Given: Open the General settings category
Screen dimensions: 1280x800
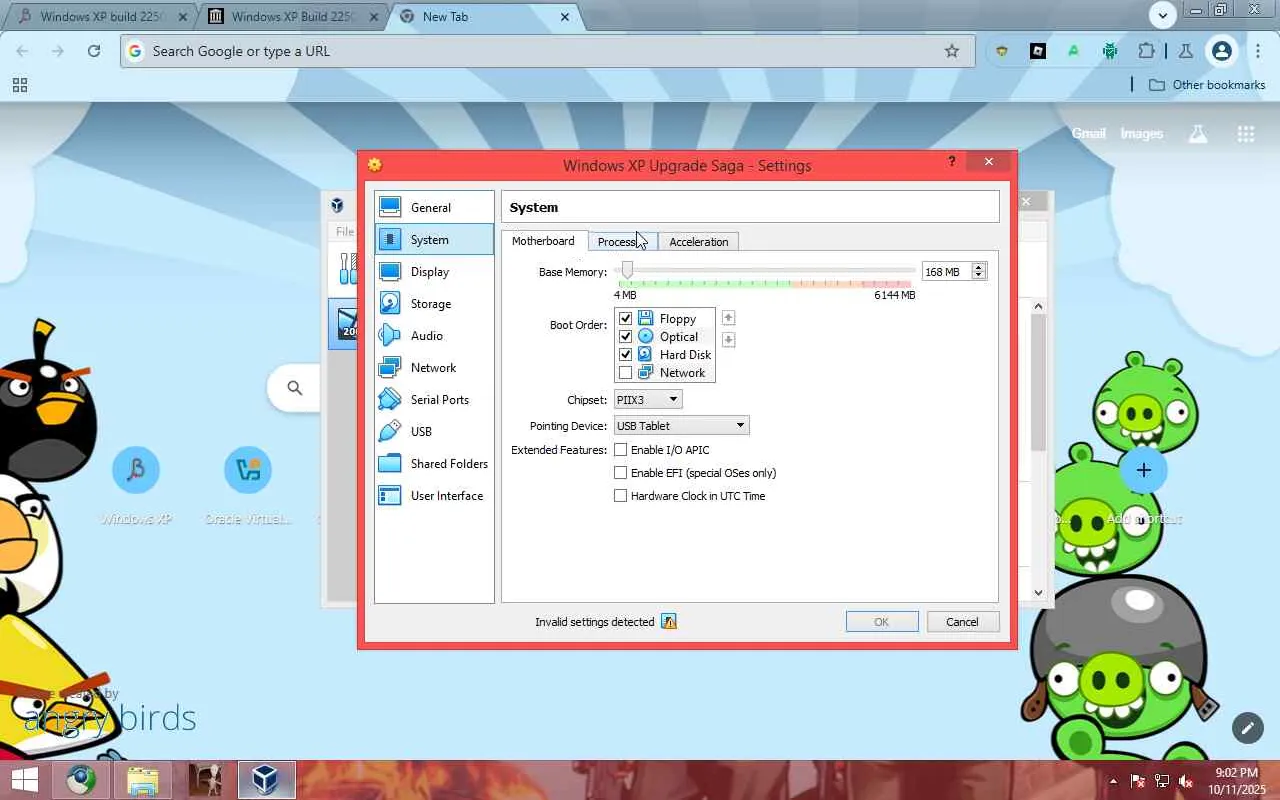Looking at the screenshot, I should pyautogui.click(x=434, y=208).
